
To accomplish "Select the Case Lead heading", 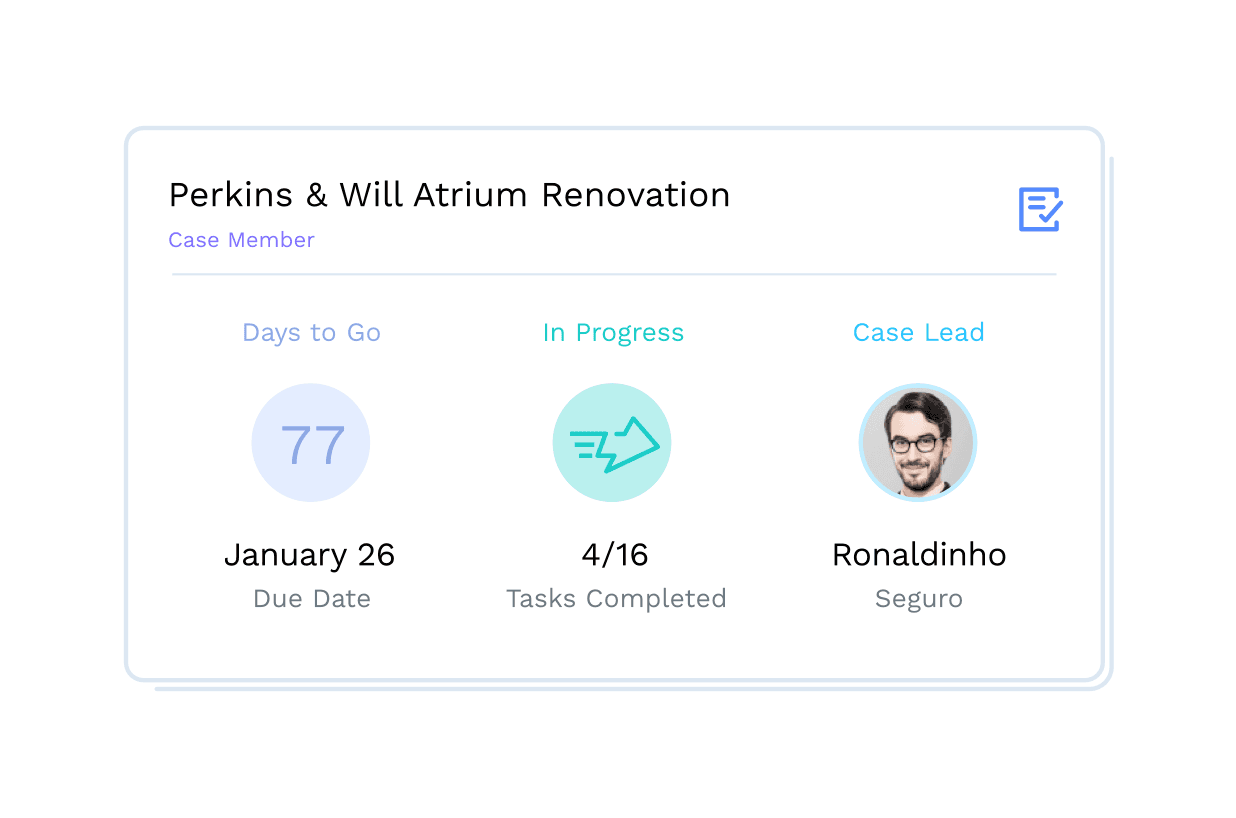I will click(918, 333).
